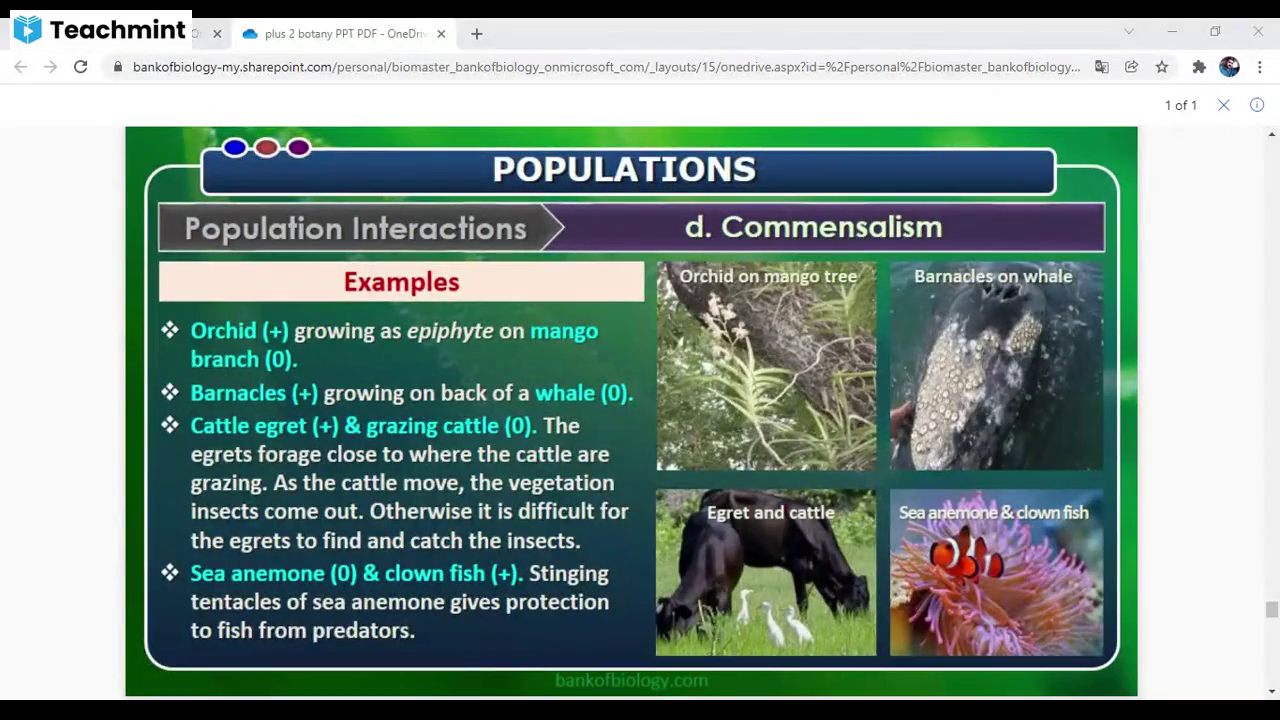
Task: Click the address bar URL
Action: point(606,67)
